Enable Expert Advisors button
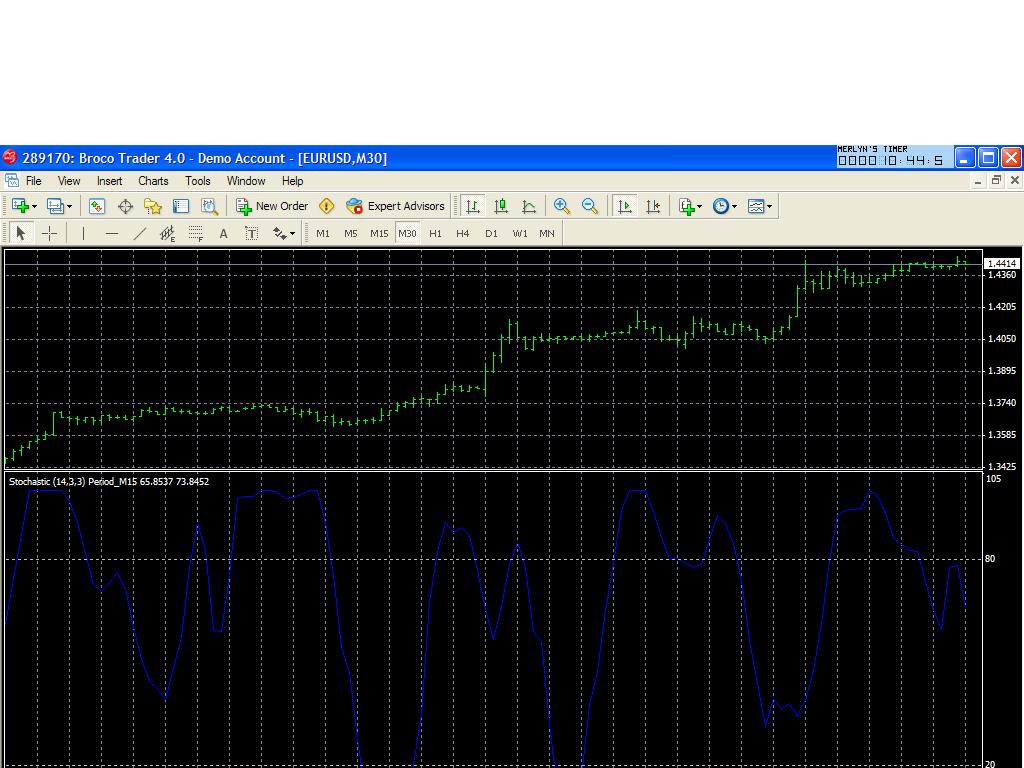Viewport: 1024px width, 768px height. pos(395,206)
